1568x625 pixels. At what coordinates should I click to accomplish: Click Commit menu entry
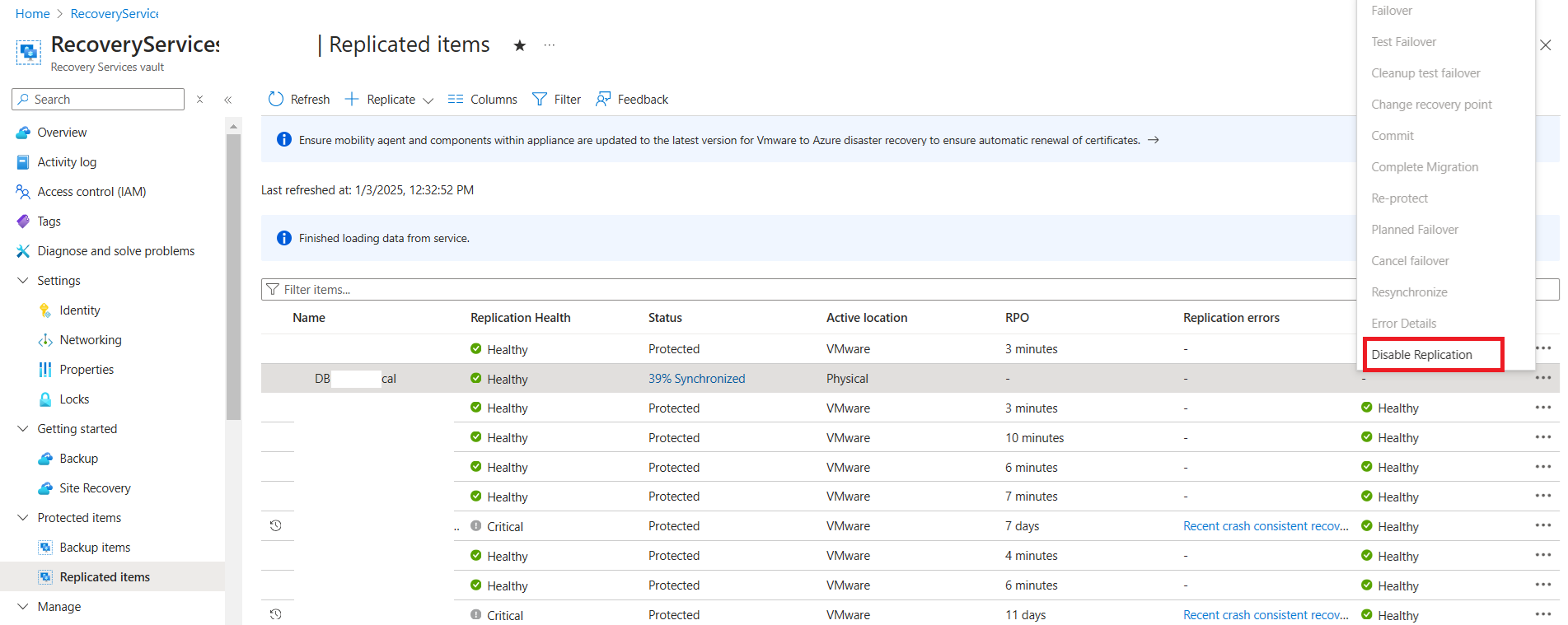click(1392, 136)
